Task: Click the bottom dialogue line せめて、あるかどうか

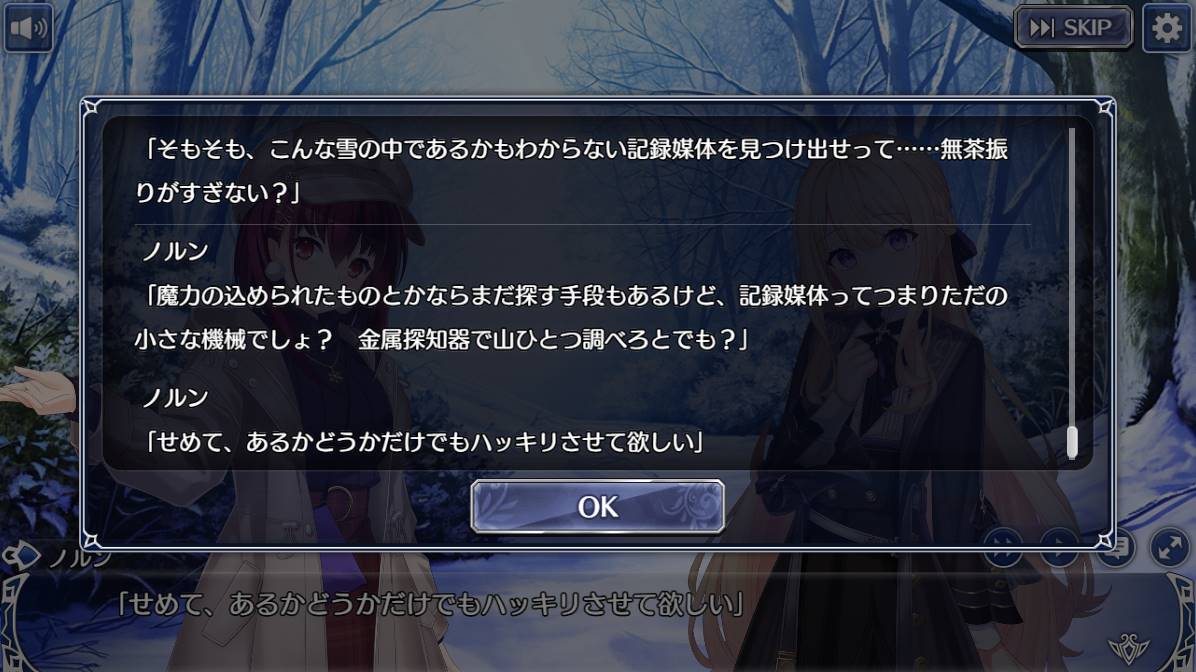Action: click(429, 604)
